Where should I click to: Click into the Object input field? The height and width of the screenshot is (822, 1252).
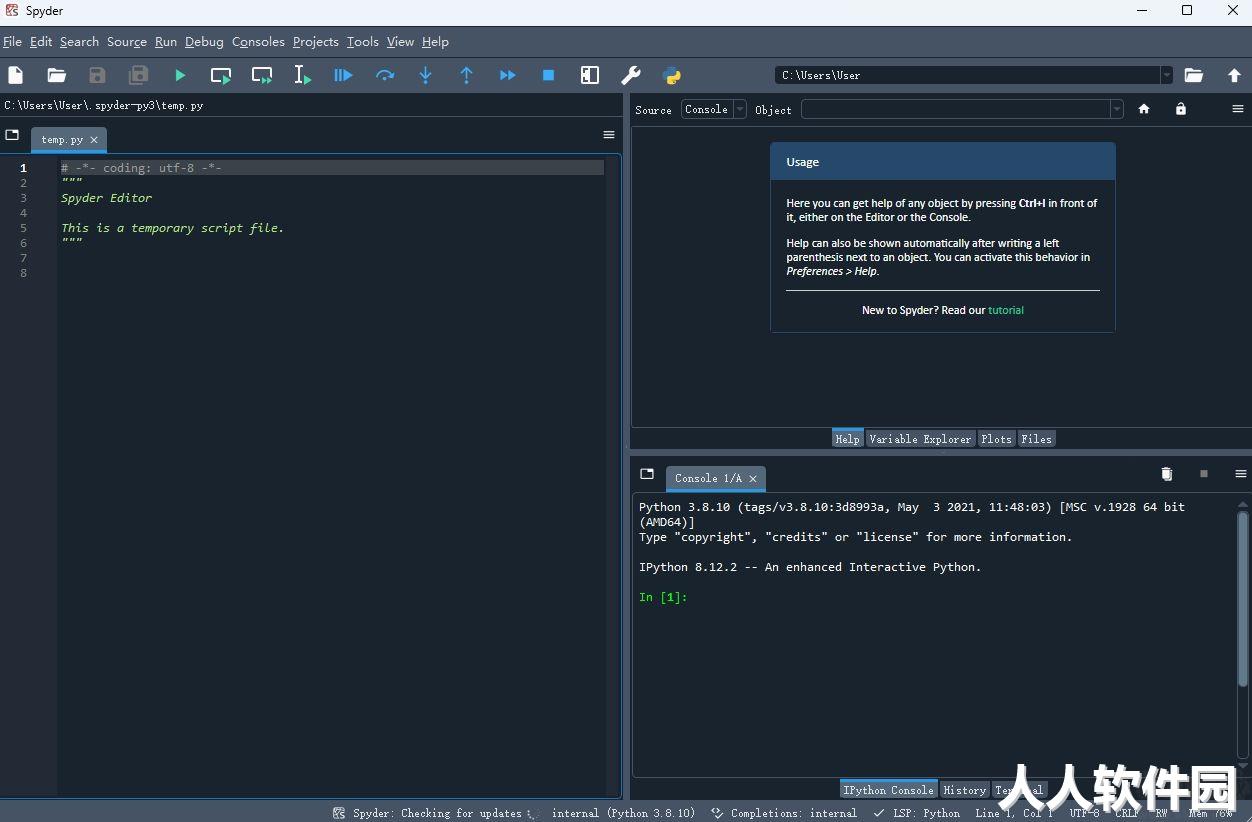point(956,109)
